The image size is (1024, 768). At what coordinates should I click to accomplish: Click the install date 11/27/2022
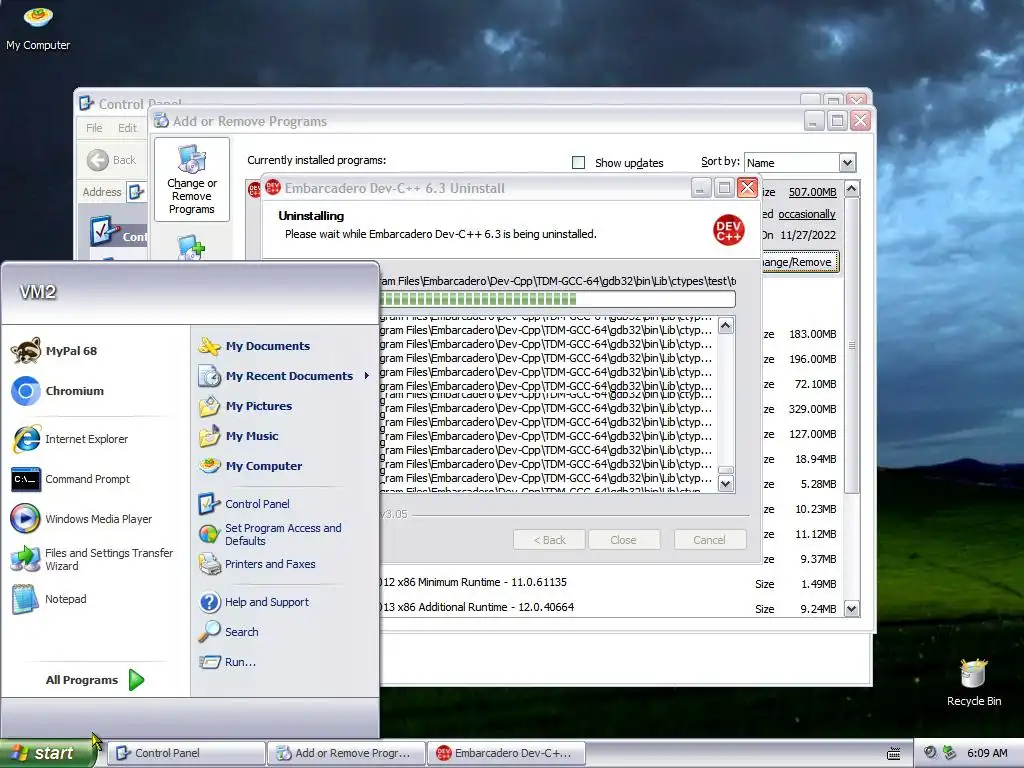click(808, 235)
